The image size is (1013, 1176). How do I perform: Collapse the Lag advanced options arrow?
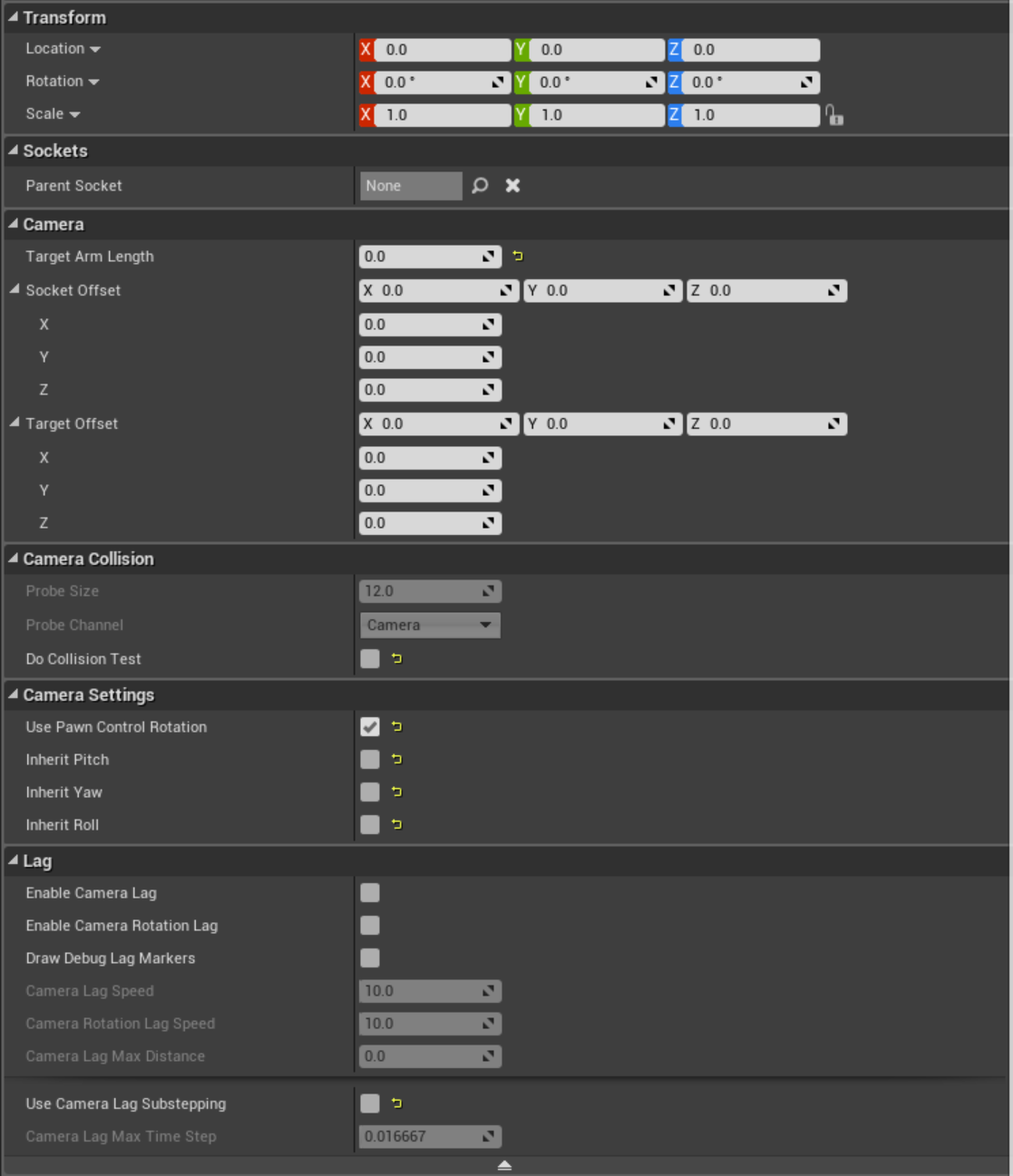[505, 1165]
